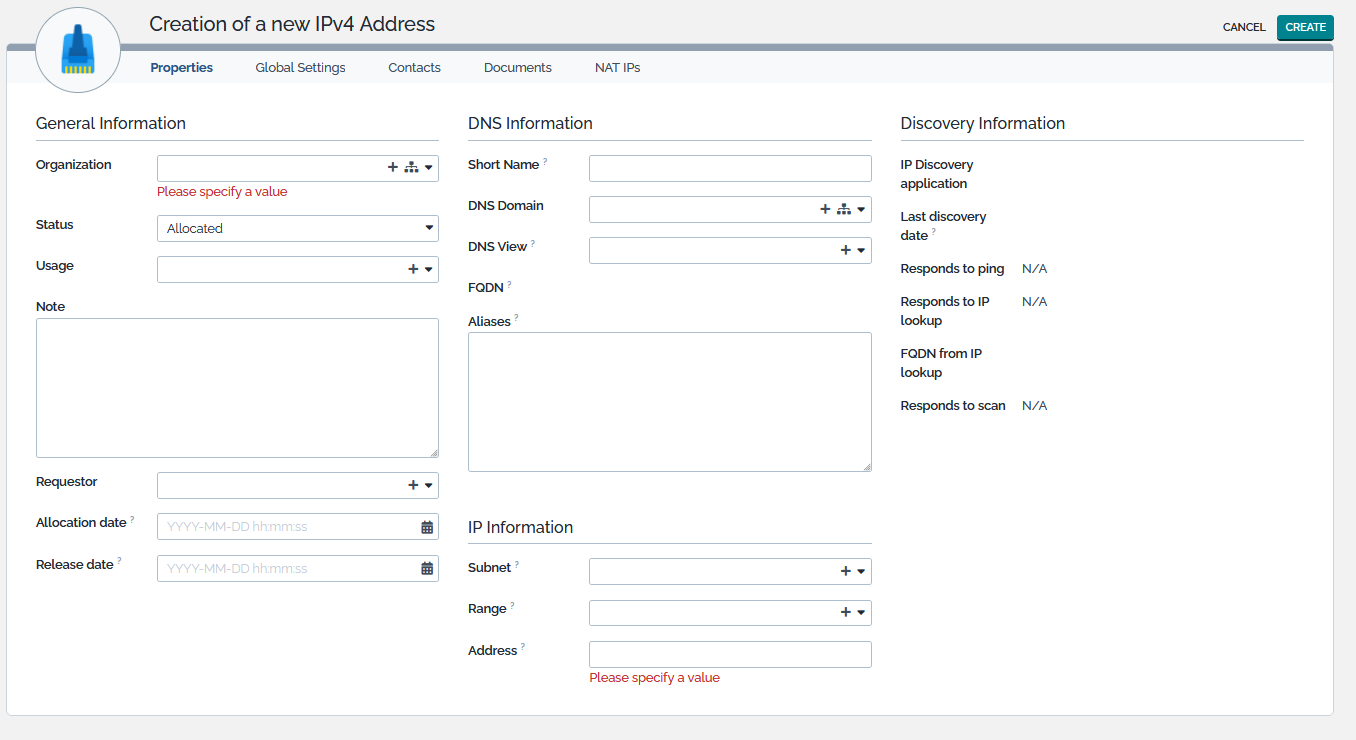Open the Organization hierarchy tree icon

411,168
